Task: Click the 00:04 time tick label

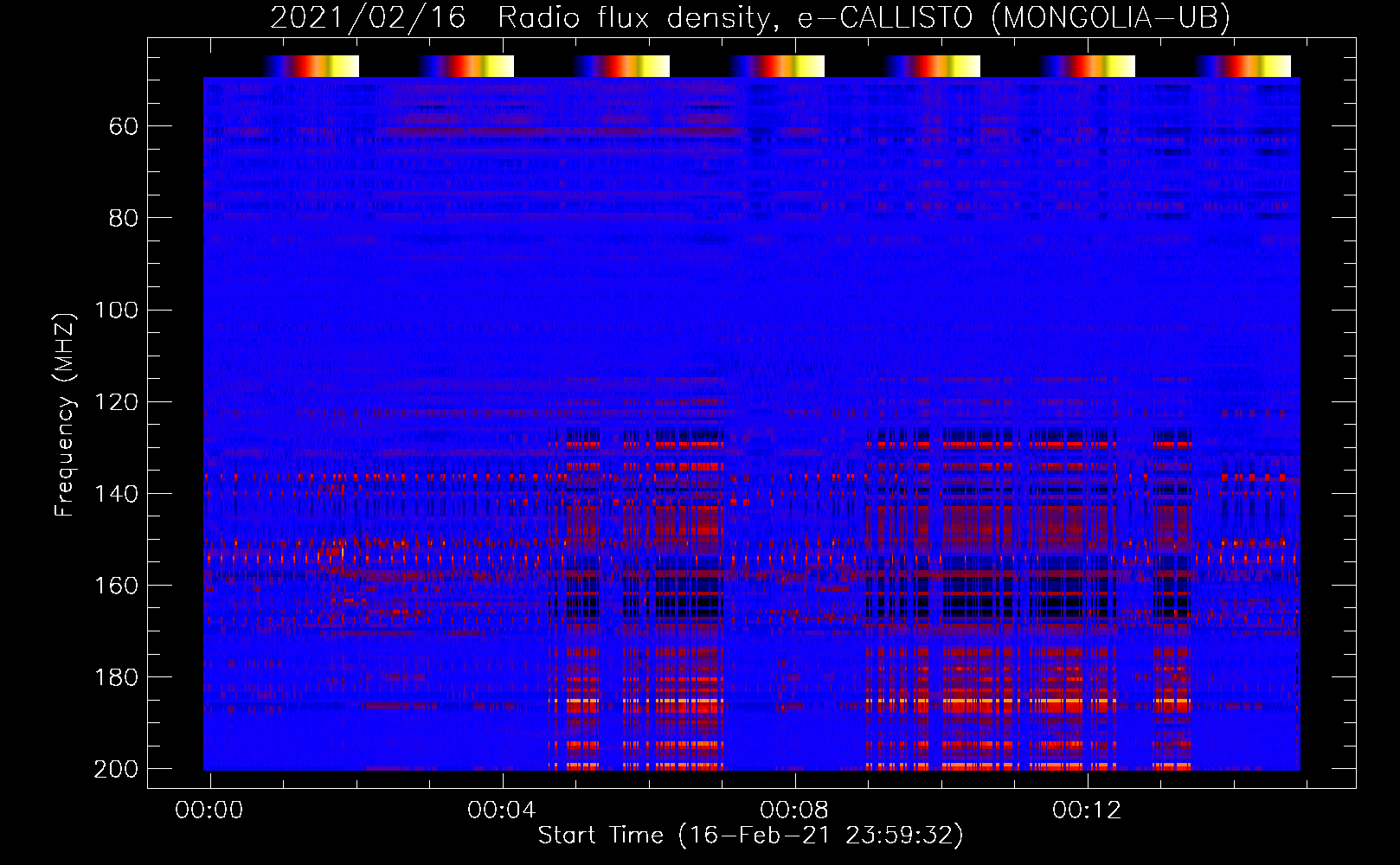Action: click(x=502, y=811)
